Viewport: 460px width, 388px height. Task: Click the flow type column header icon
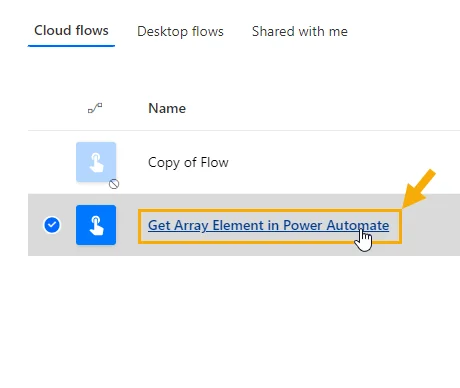click(95, 108)
